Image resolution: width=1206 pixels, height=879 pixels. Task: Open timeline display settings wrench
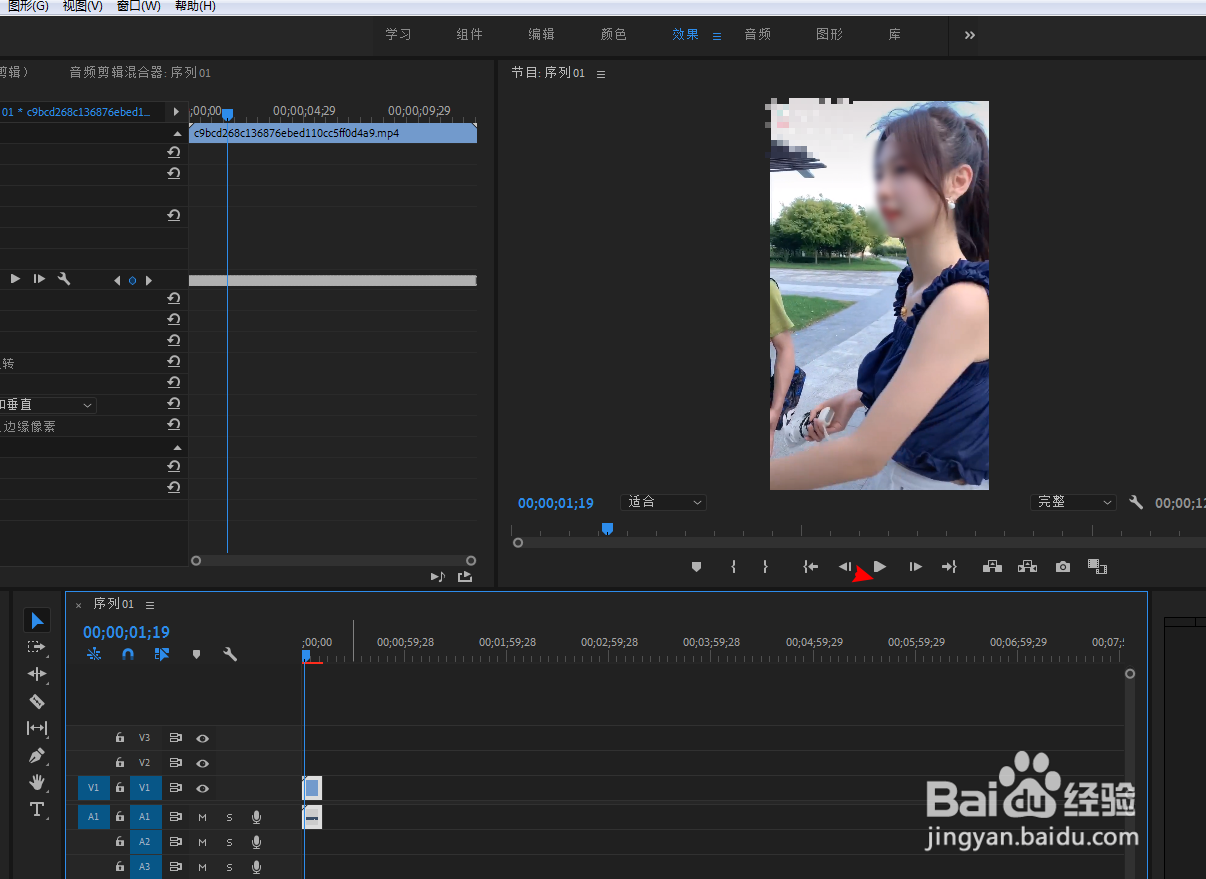click(x=230, y=655)
